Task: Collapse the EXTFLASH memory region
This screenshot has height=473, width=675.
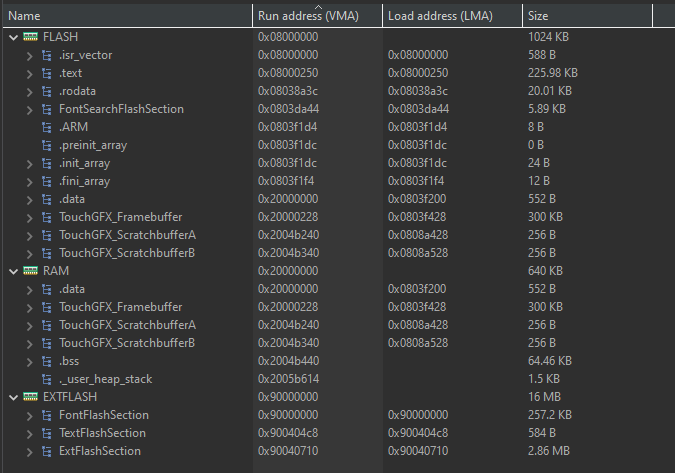Action: (x=13, y=397)
